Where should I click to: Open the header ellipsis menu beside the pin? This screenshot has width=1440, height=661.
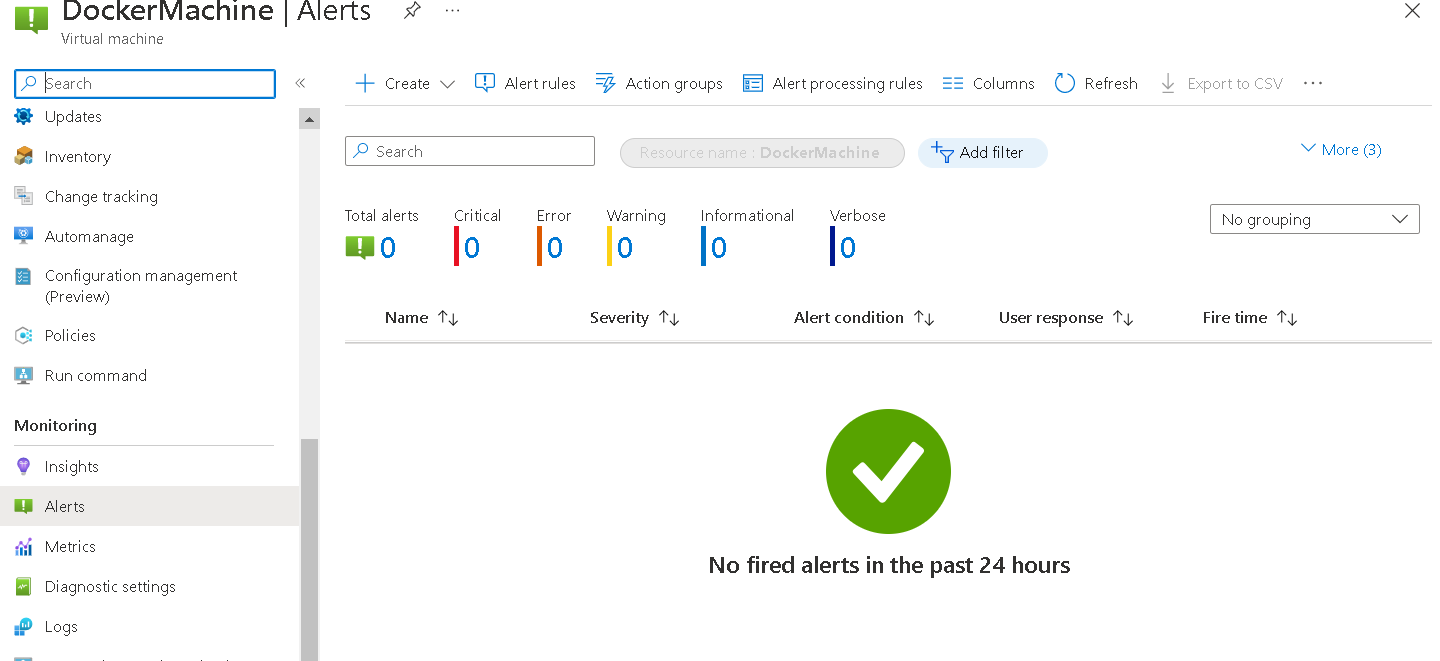(x=452, y=10)
